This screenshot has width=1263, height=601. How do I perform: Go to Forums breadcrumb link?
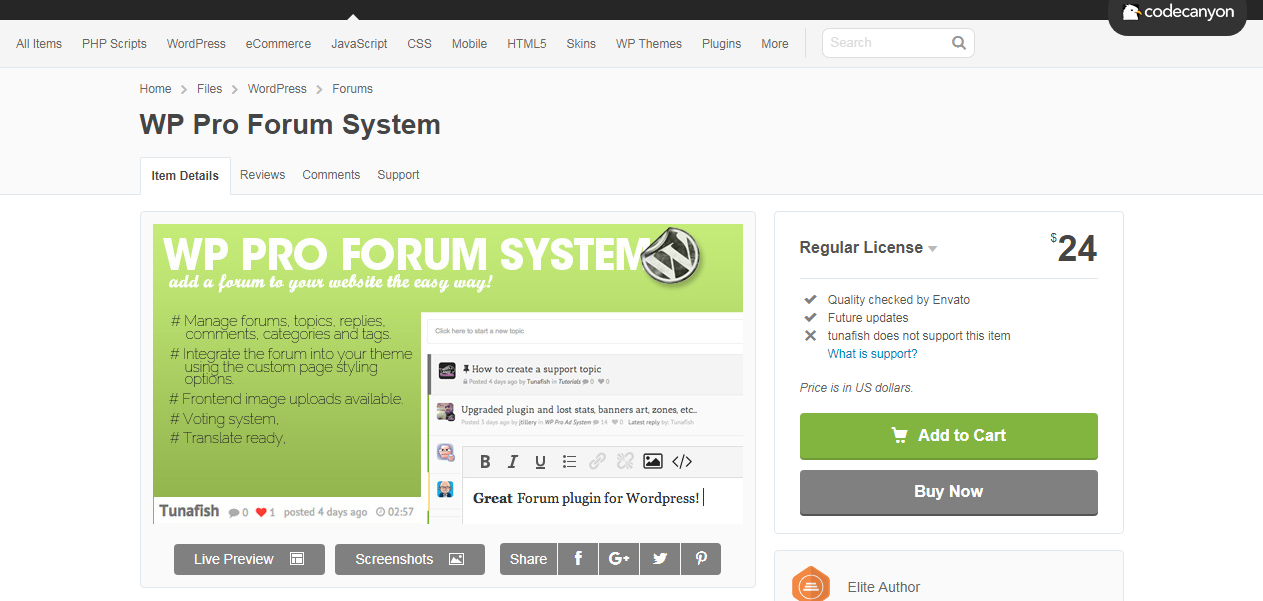click(x=352, y=89)
